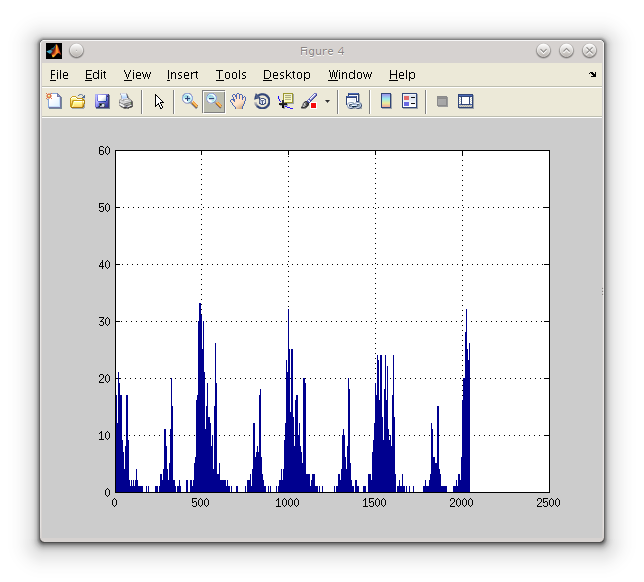
Task: Click the Hide Plot Tools icon
Action: [442, 101]
